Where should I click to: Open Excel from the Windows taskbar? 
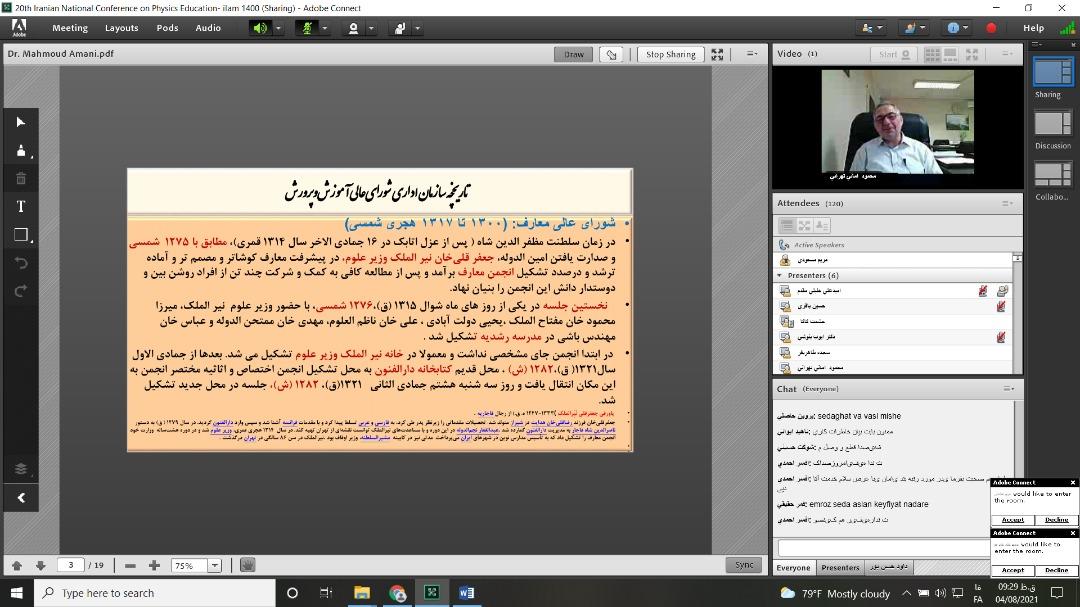pyautogui.click(x=432, y=593)
